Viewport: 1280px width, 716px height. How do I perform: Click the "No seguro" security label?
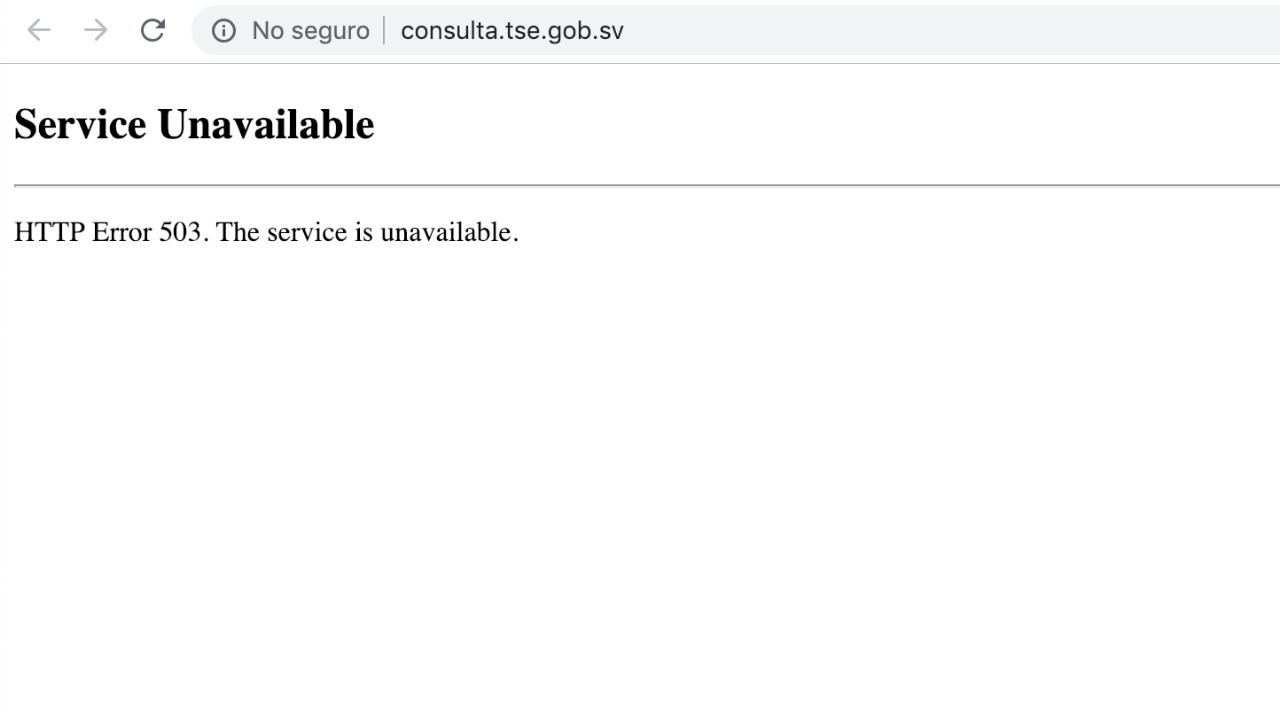(311, 31)
